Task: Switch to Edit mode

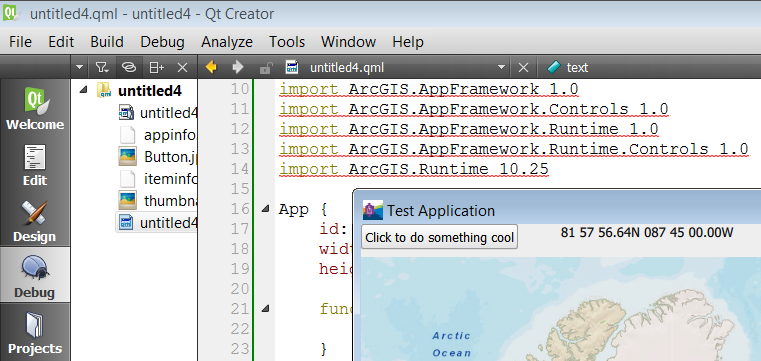Action: pyautogui.click(x=35, y=165)
